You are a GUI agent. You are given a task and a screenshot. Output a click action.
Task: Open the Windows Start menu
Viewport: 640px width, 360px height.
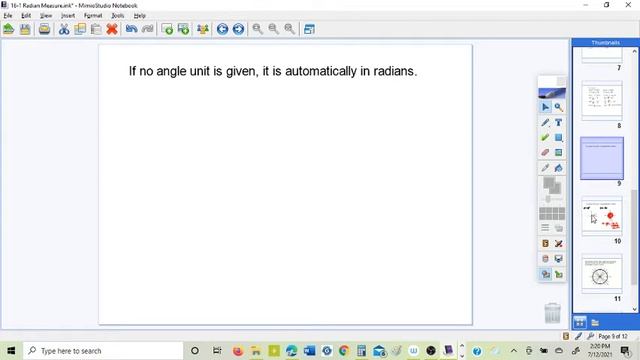tap(11, 351)
